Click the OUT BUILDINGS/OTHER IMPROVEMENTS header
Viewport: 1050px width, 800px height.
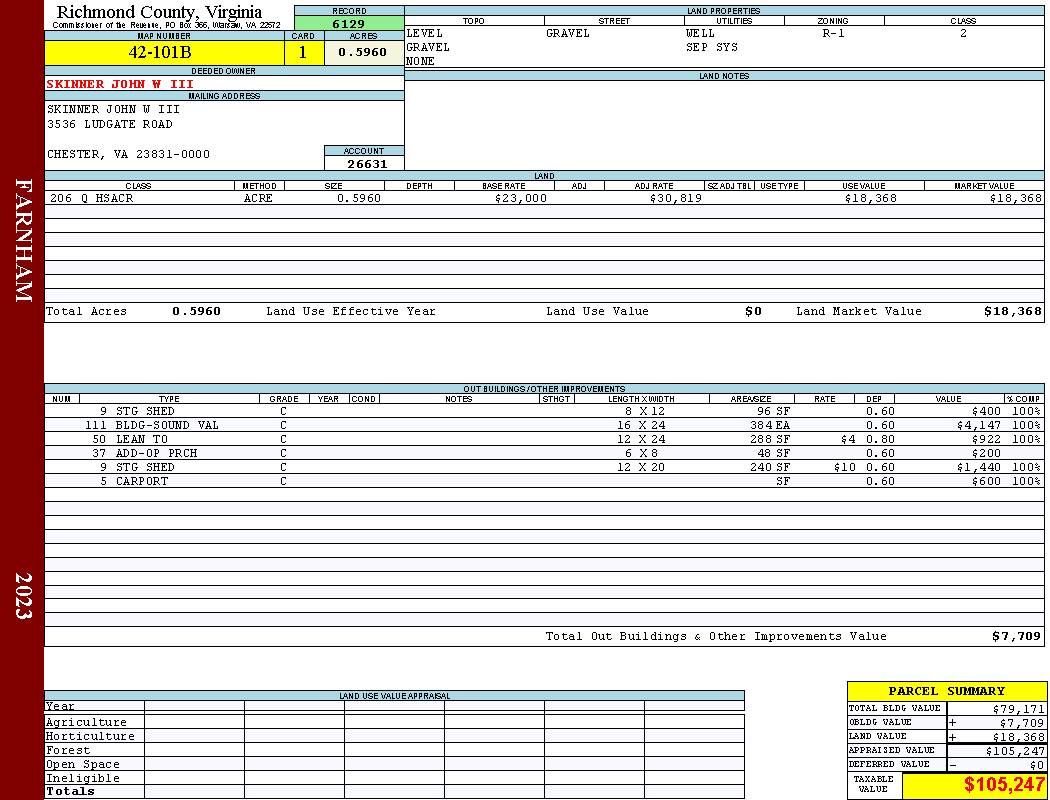(x=544, y=389)
